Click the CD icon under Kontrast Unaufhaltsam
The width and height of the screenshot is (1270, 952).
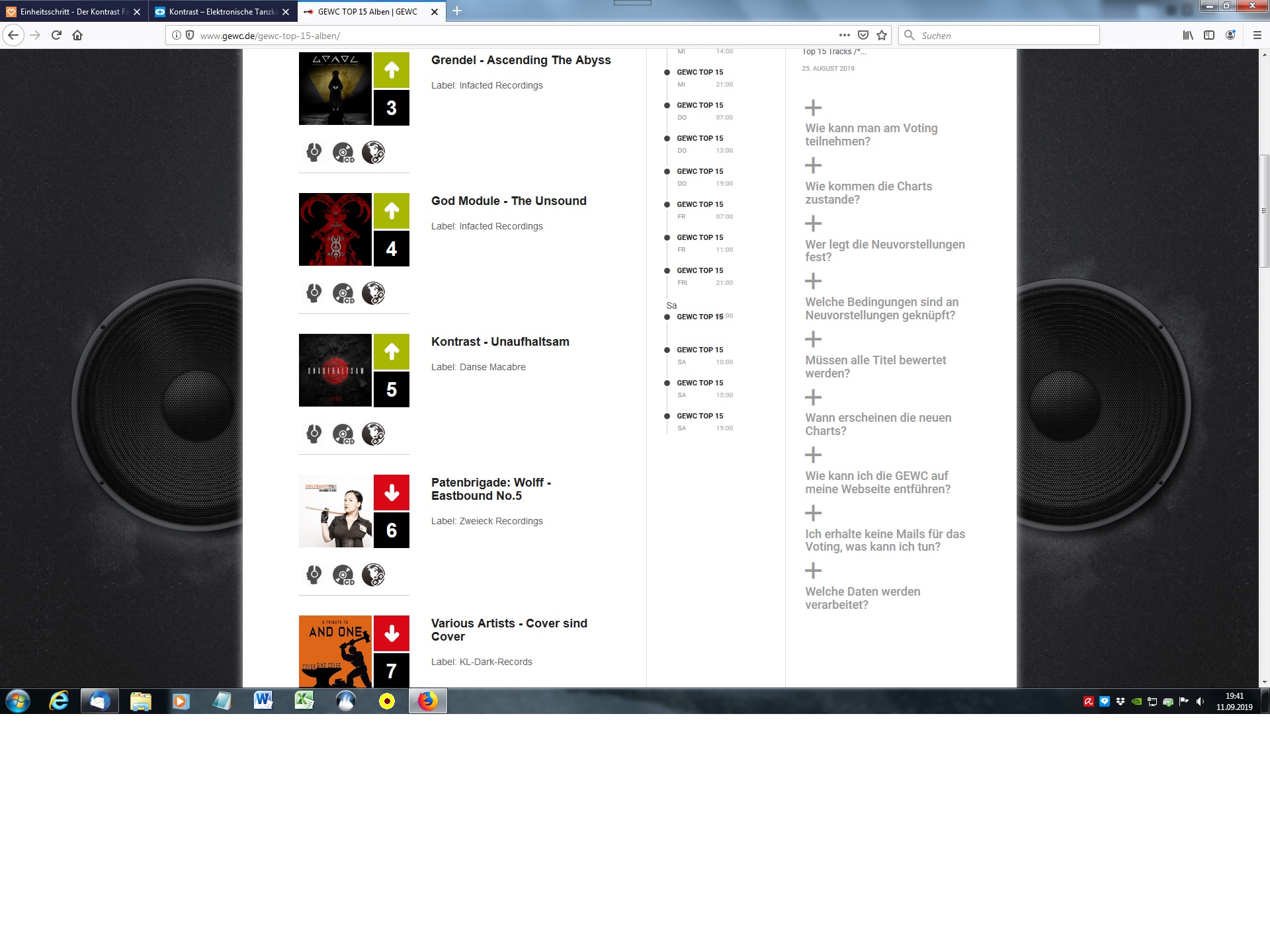[x=343, y=434]
